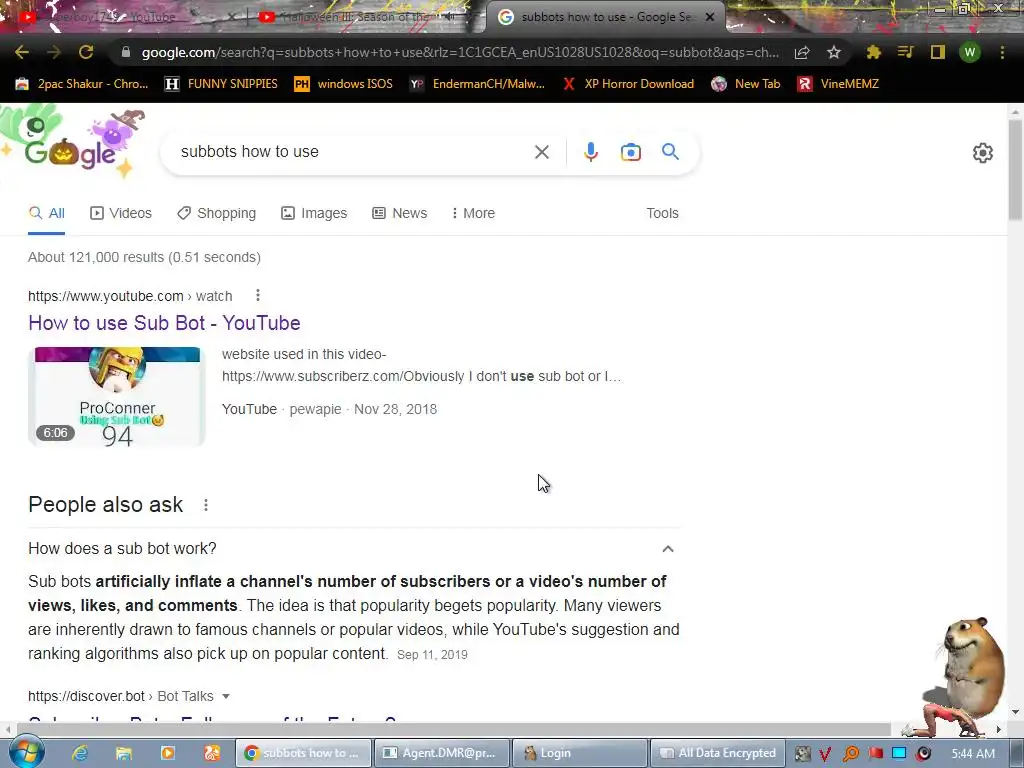
Task: Switch to the All Data Encrypted taskbar window
Action: point(718,753)
